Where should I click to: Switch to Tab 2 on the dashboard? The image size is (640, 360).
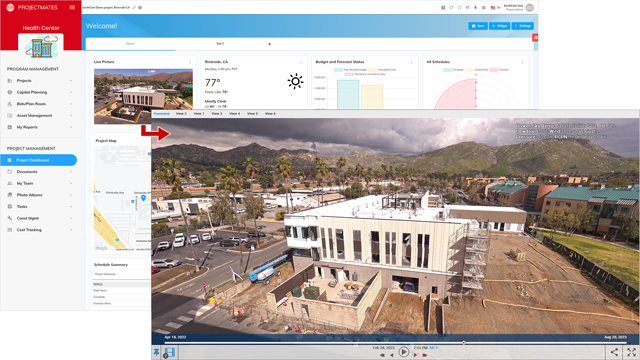(x=220, y=44)
